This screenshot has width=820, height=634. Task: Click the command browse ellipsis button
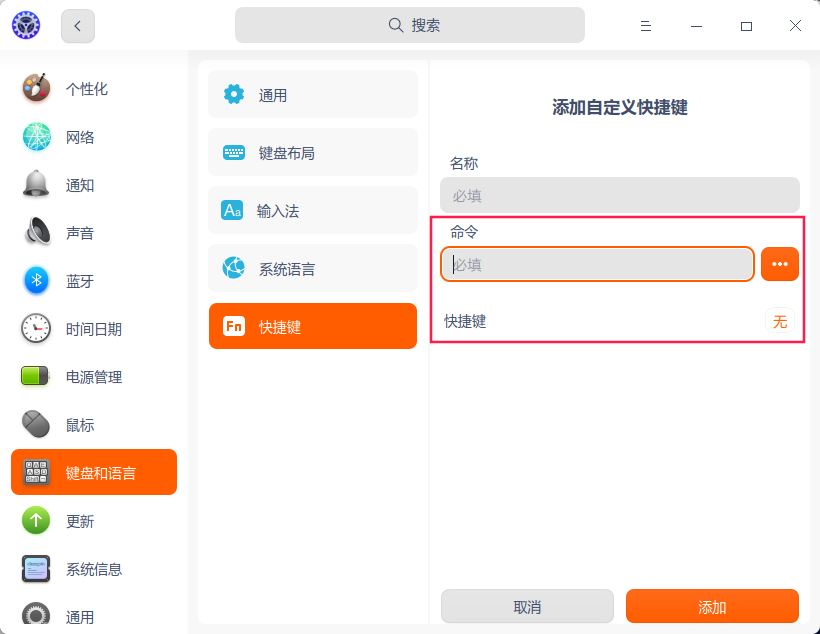pos(780,264)
